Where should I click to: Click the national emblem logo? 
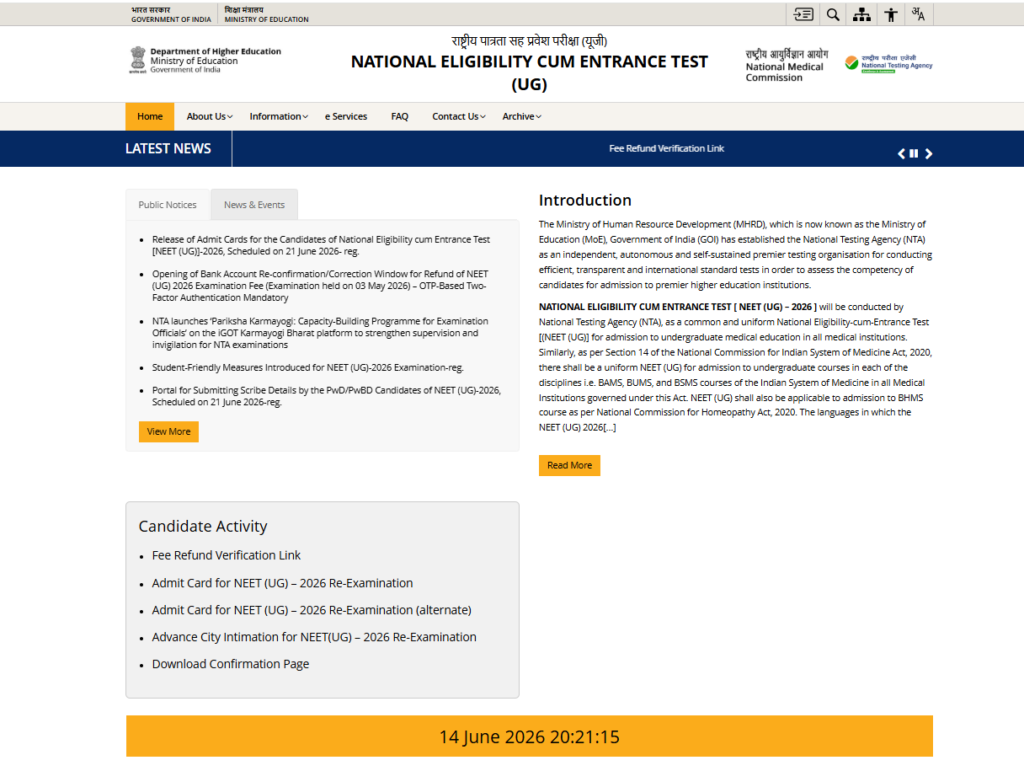138,60
